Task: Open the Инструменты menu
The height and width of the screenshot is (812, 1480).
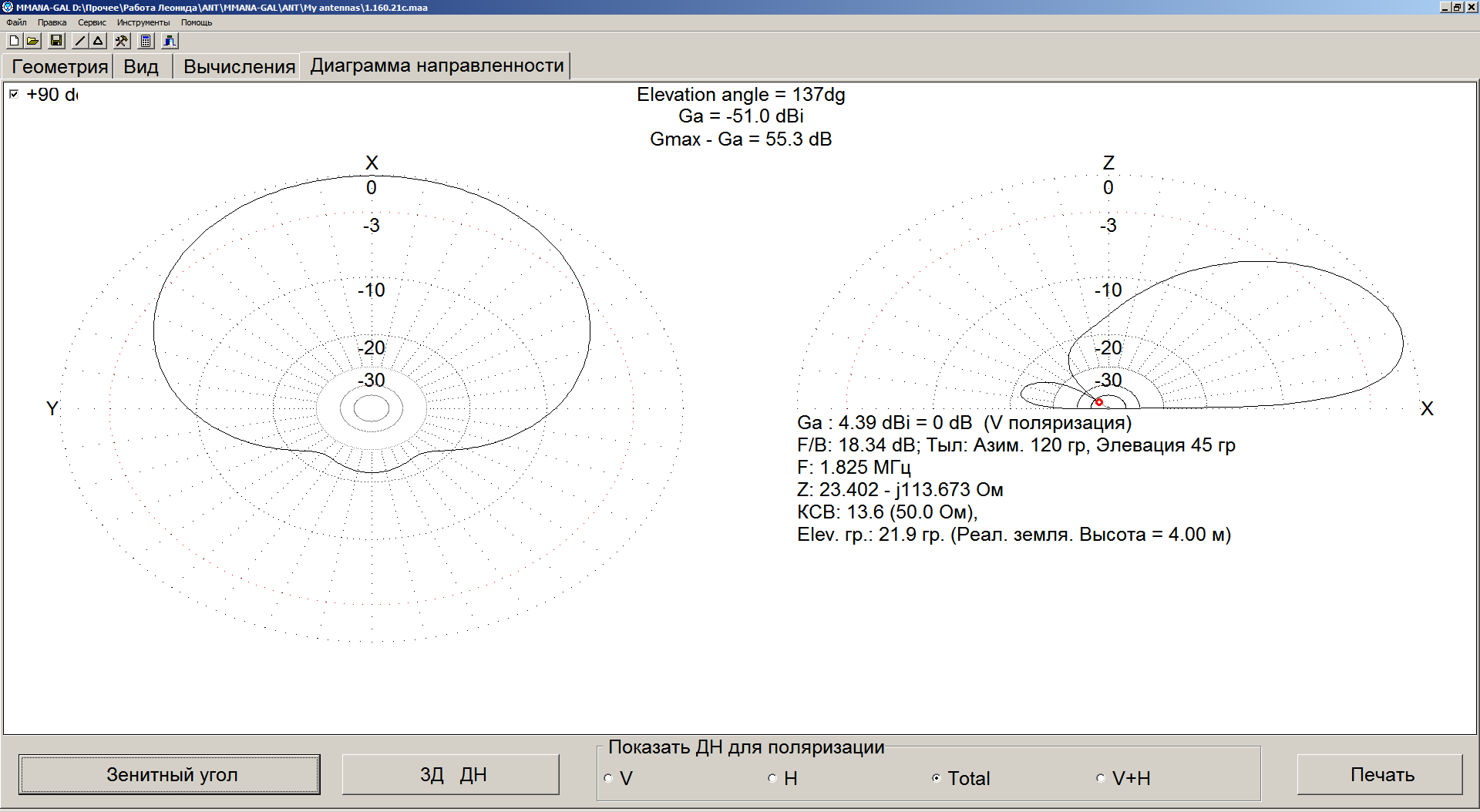Action: 143,22
